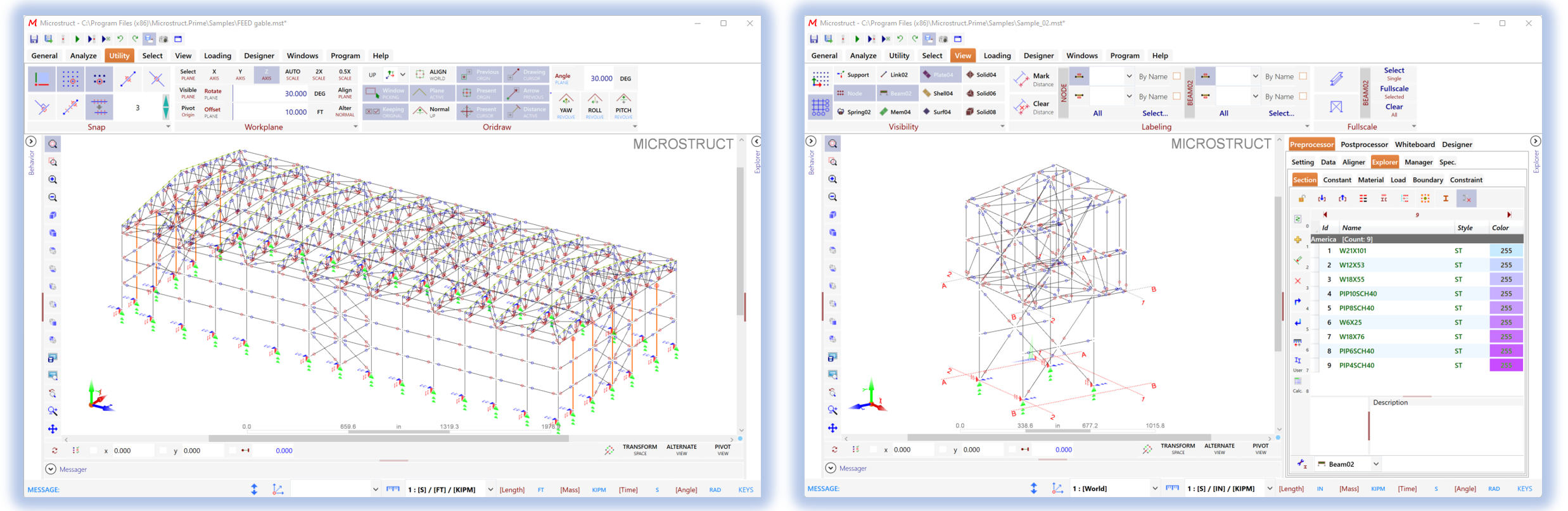Select W18X76 row in section list
Image resolution: width=1568 pixels, height=511 pixels.
(1417, 337)
